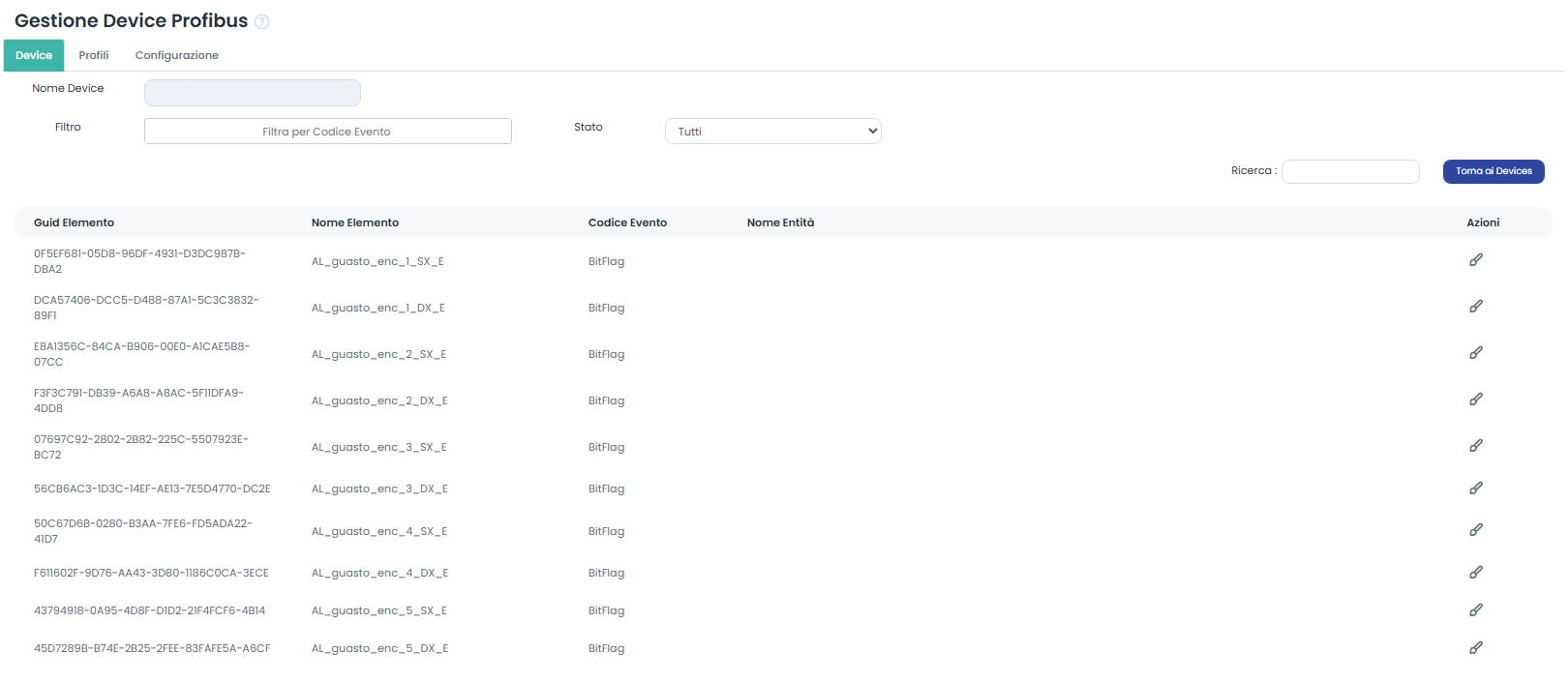The width and height of the screenshot is (1568, 682).
Task: Open edit action for AL_guasto_enc_3_DX_E
Action: (x=1475, y=489)
